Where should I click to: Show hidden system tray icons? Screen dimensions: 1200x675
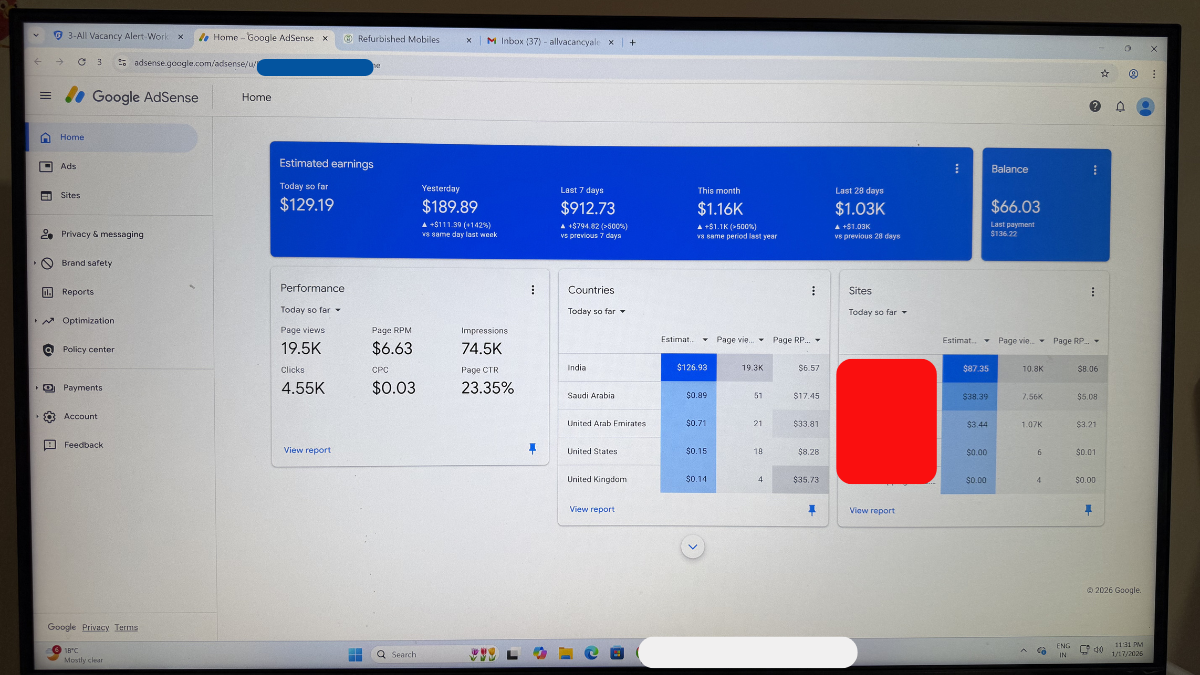(x=1022, y=651)
